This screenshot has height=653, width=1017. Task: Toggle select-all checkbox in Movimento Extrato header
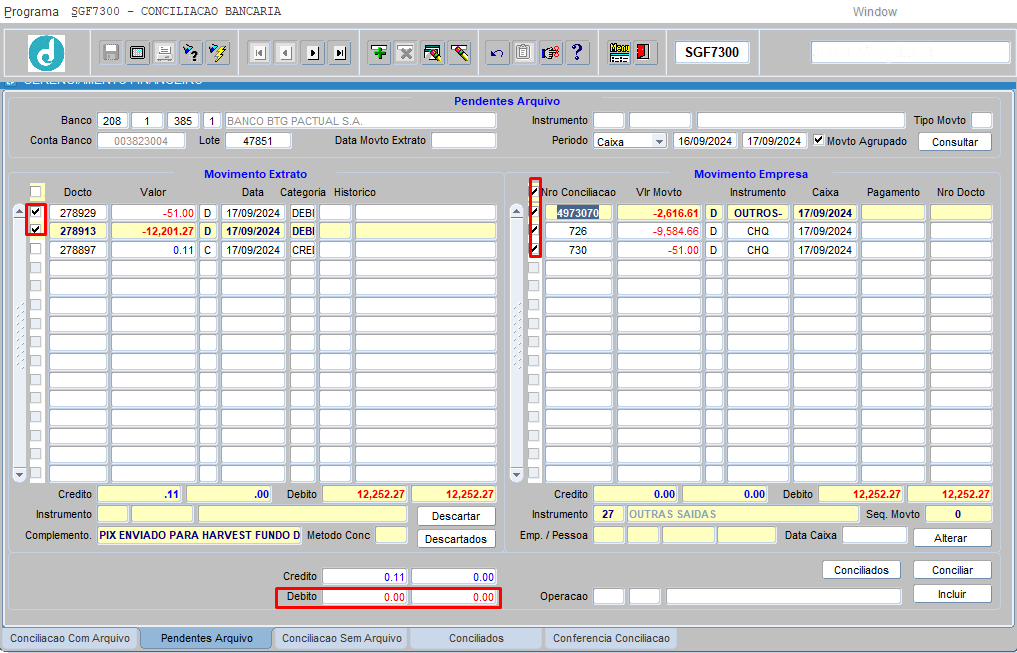[x=36, y=191]
